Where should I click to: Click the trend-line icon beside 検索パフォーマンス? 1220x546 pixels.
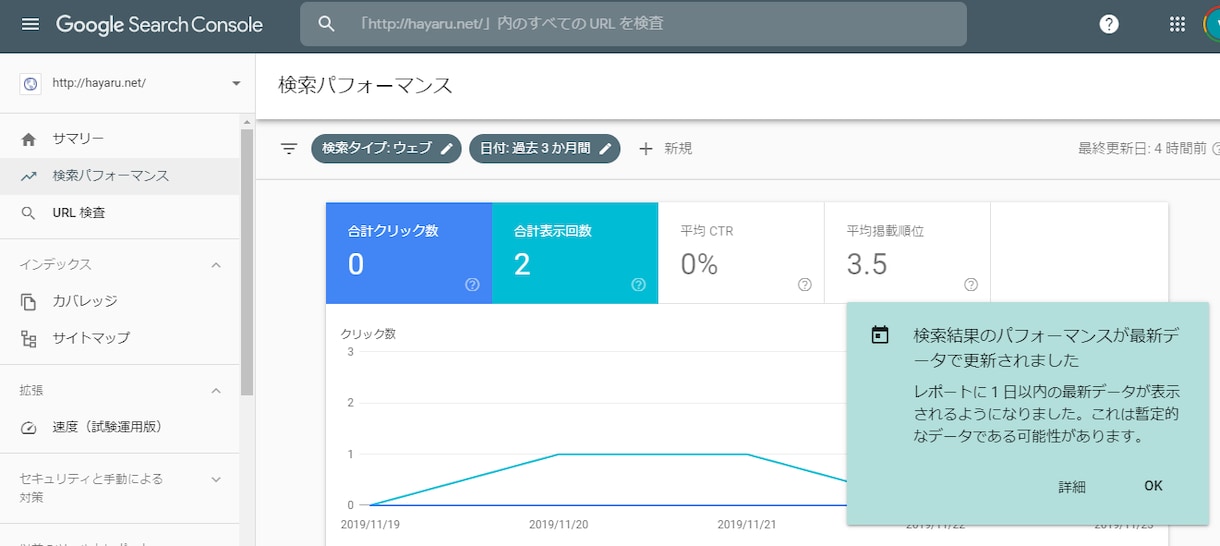click(x=29, y=176)
